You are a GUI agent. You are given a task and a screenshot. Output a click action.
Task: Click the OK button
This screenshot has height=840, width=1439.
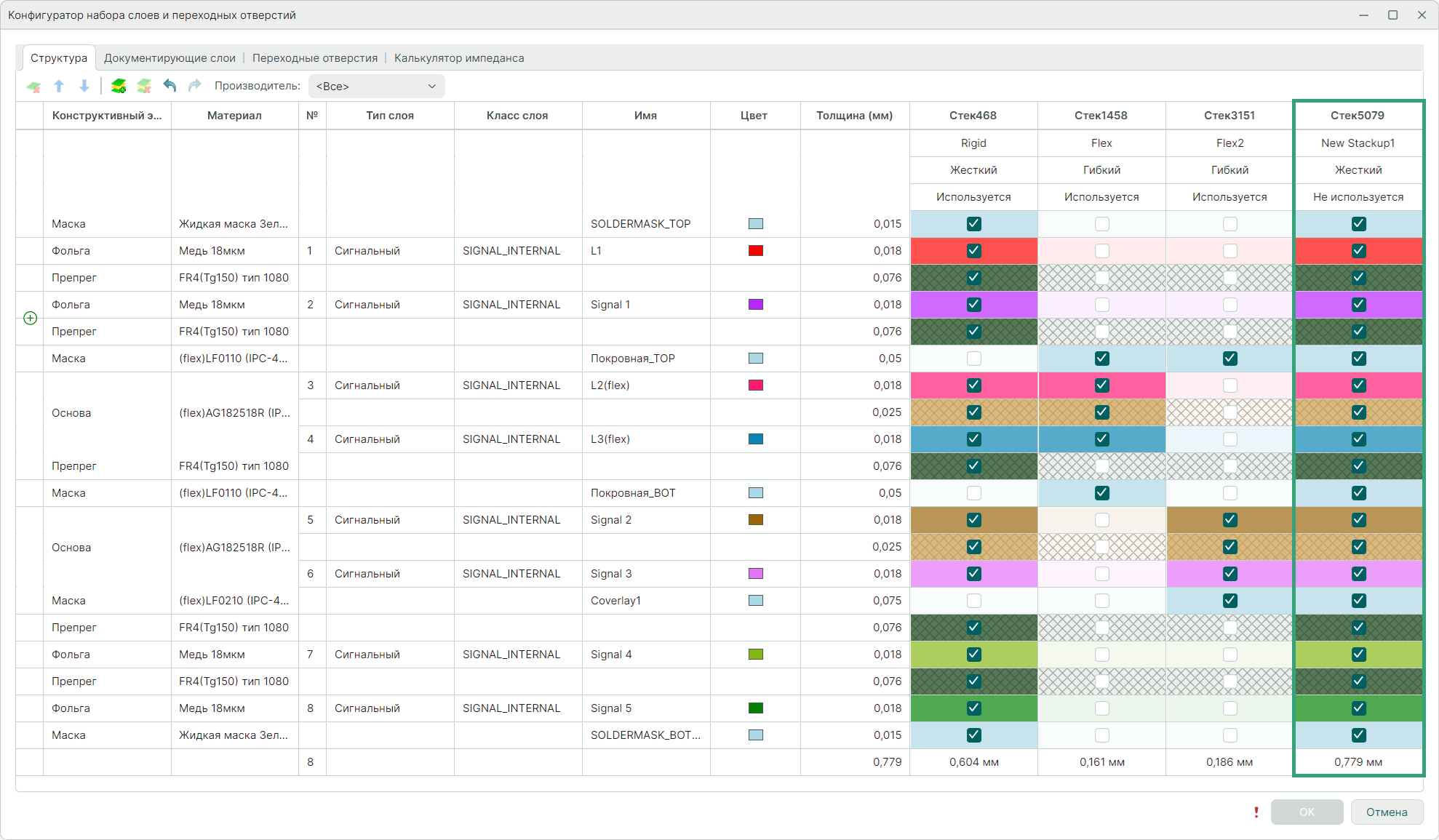tap(1307, 812)
